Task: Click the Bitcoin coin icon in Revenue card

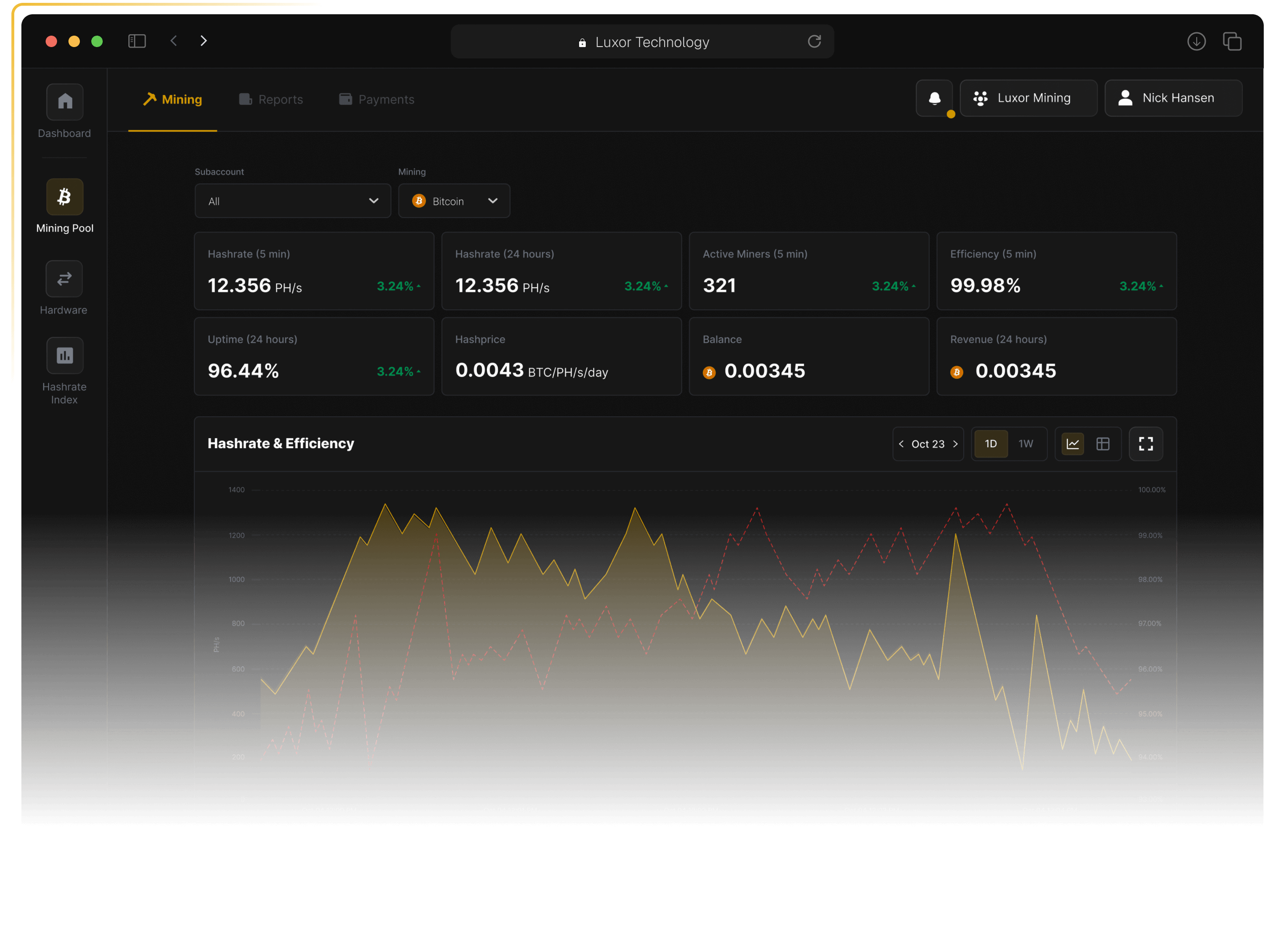Action: (957, 373)
